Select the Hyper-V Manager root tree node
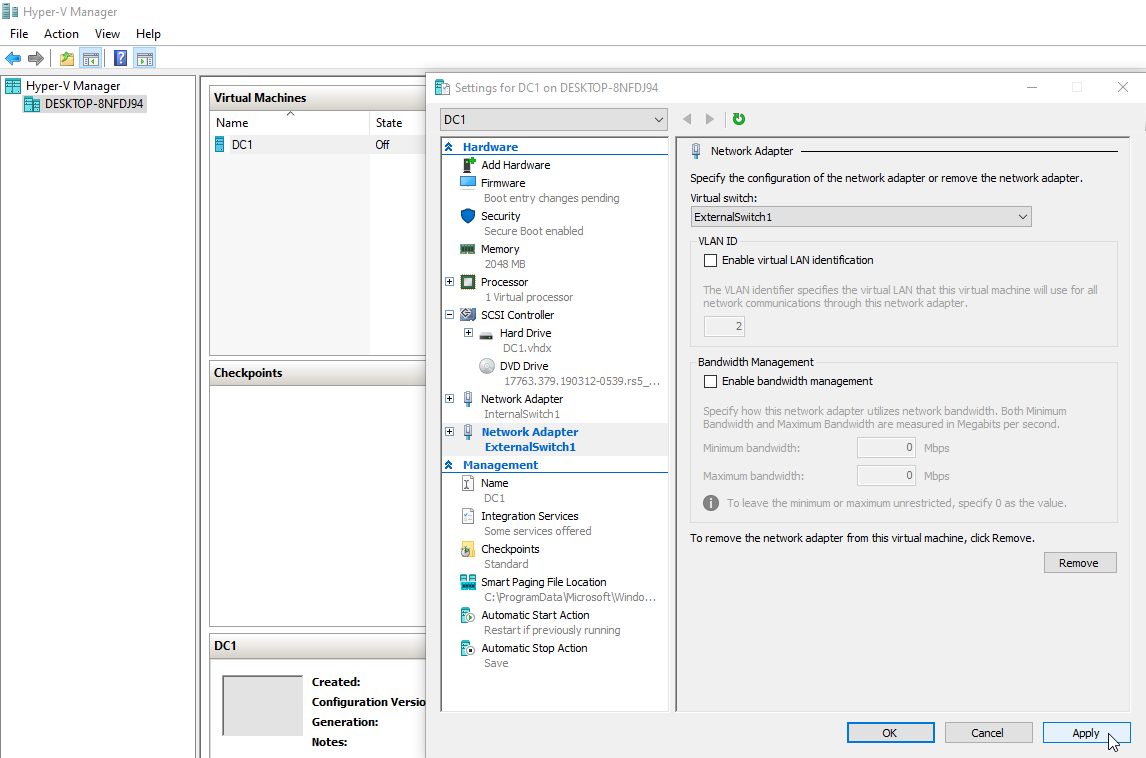 click(73, 86)
